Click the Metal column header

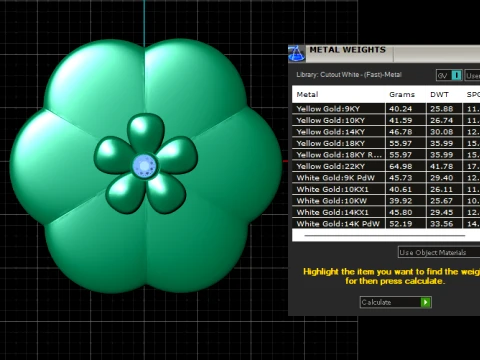click(307, 94)
